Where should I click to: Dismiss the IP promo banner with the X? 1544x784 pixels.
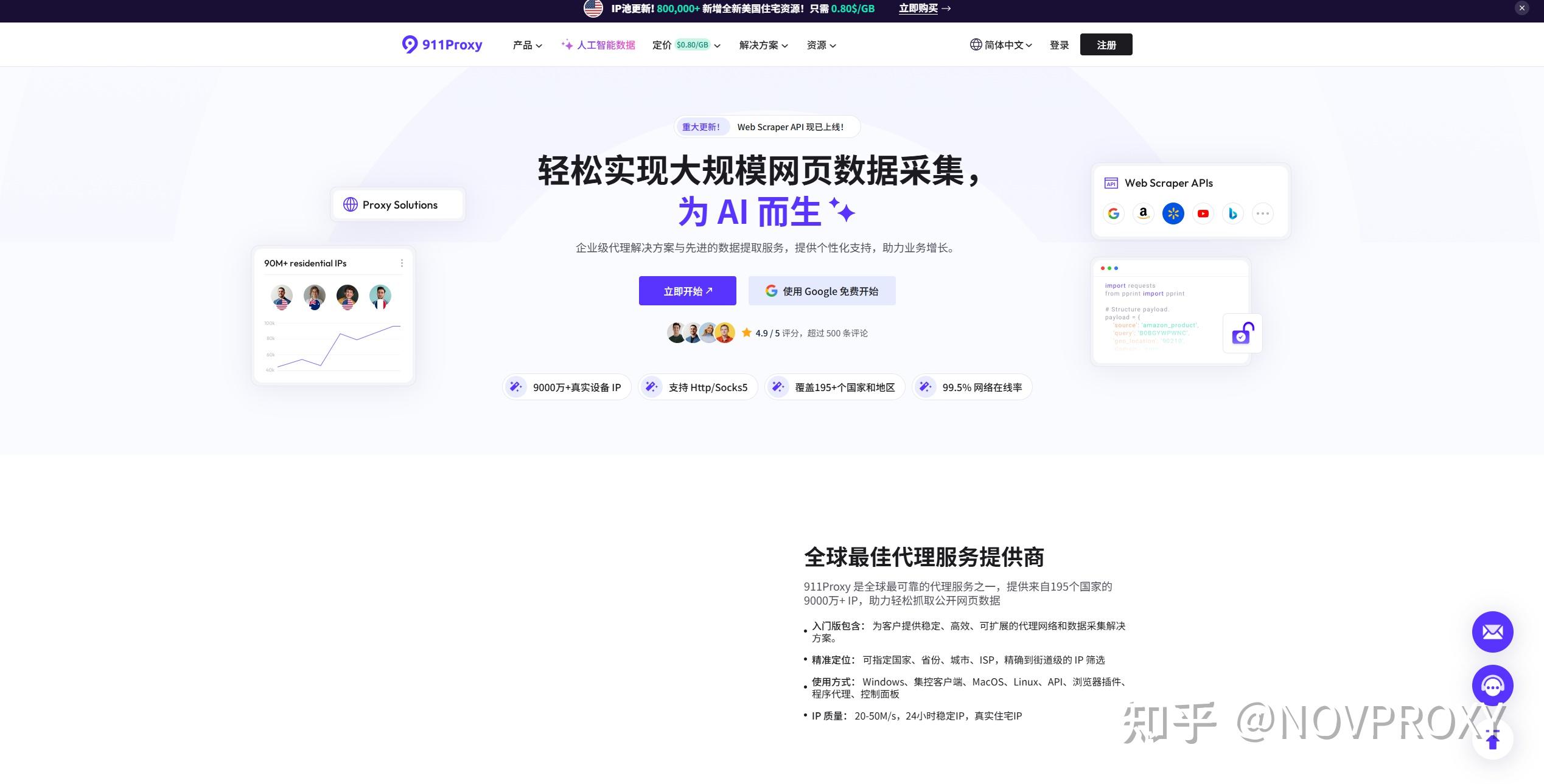pos(1521,8)
